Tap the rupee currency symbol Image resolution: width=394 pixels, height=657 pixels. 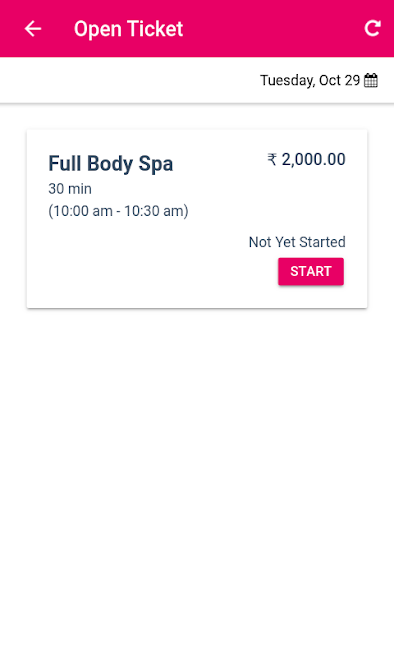point(272,159)
